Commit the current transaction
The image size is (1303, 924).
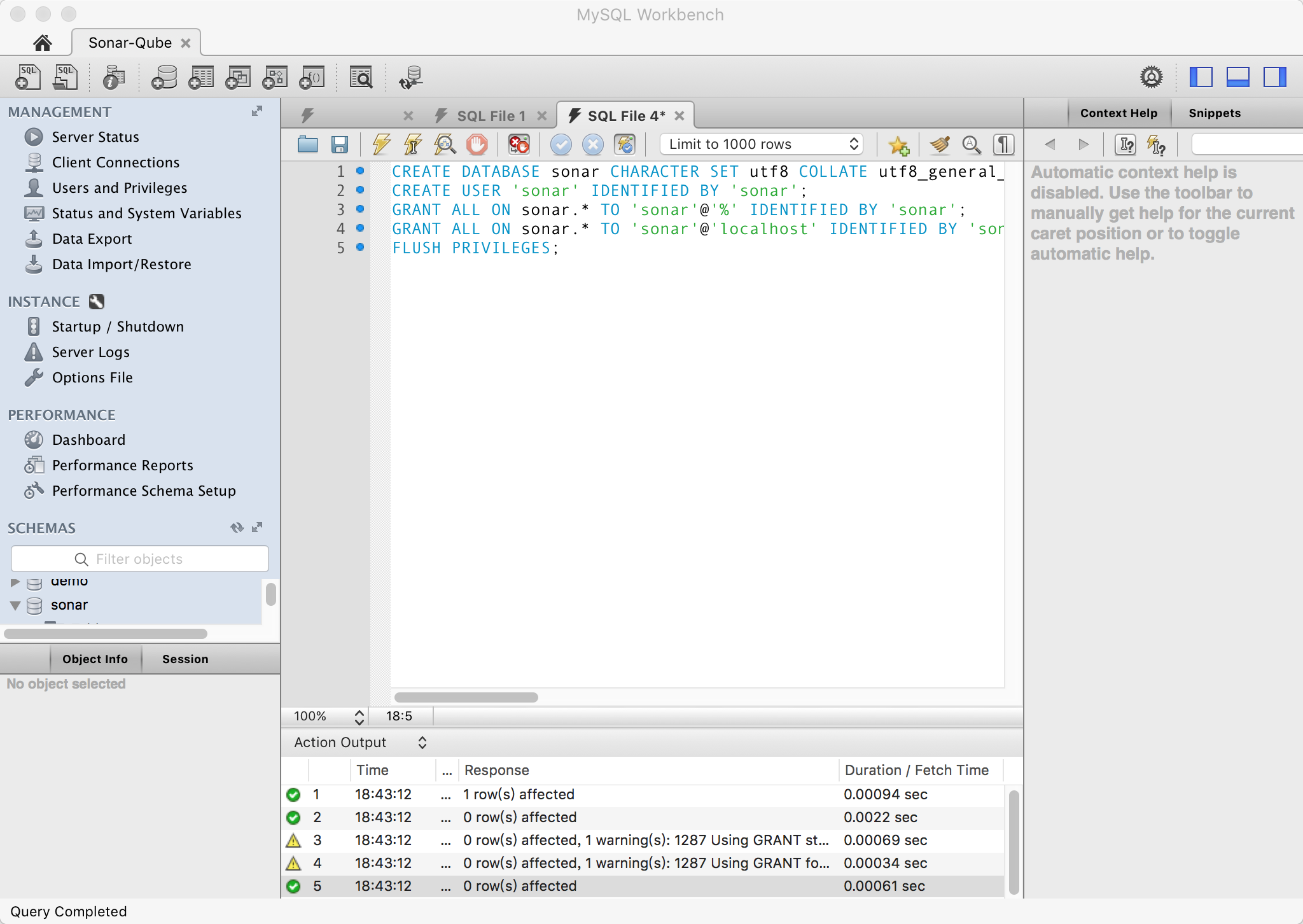561,144
